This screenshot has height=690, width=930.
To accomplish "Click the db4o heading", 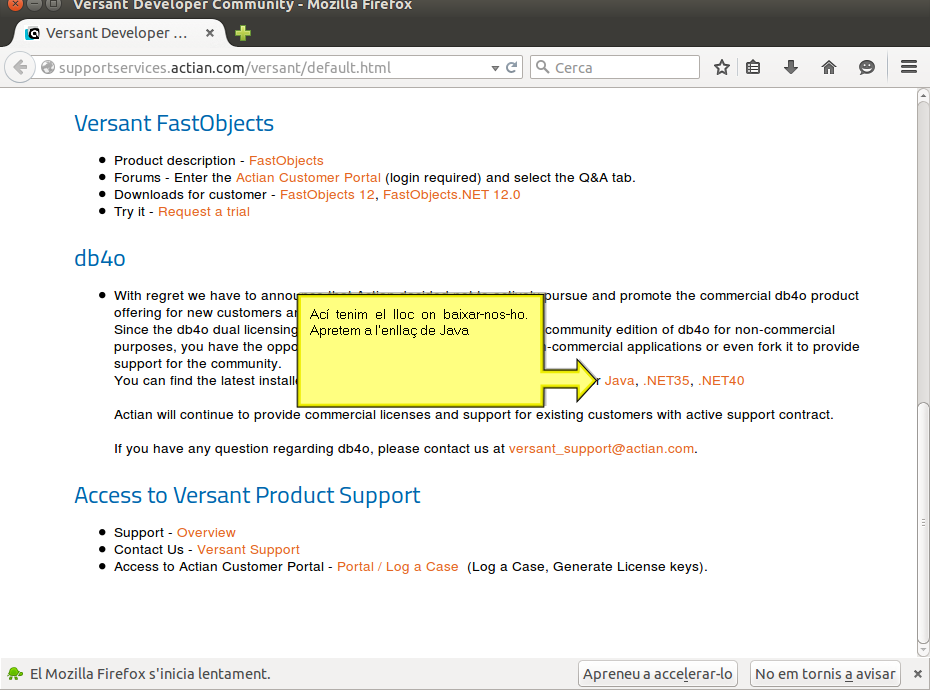I will (x=100, y=259).
